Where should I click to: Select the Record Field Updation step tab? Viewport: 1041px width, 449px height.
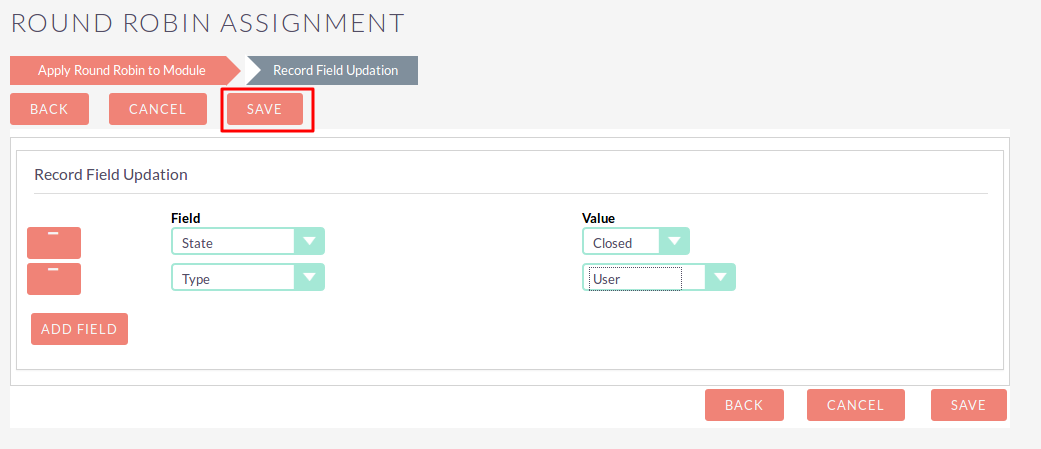coord(335,70)
